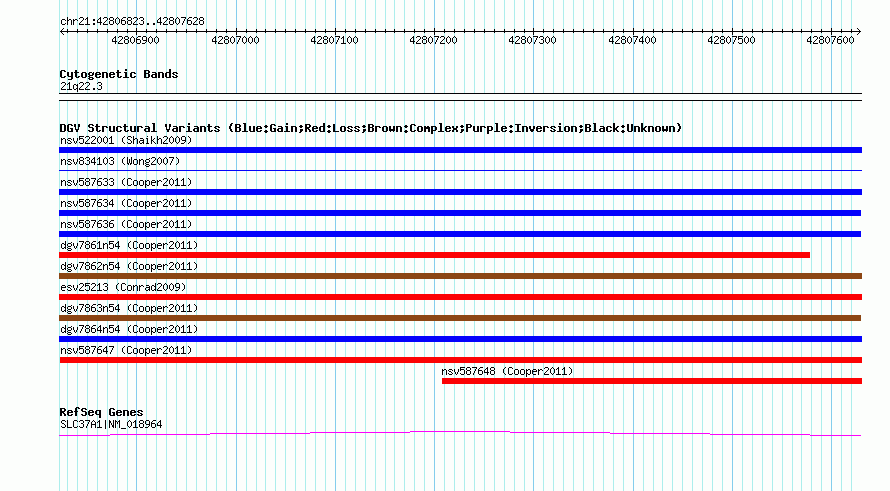Viewport: 890px width, 491px height.
Task: Click the nsv522001 (Shaikh2009) variant label
Action: pos(126,140)
